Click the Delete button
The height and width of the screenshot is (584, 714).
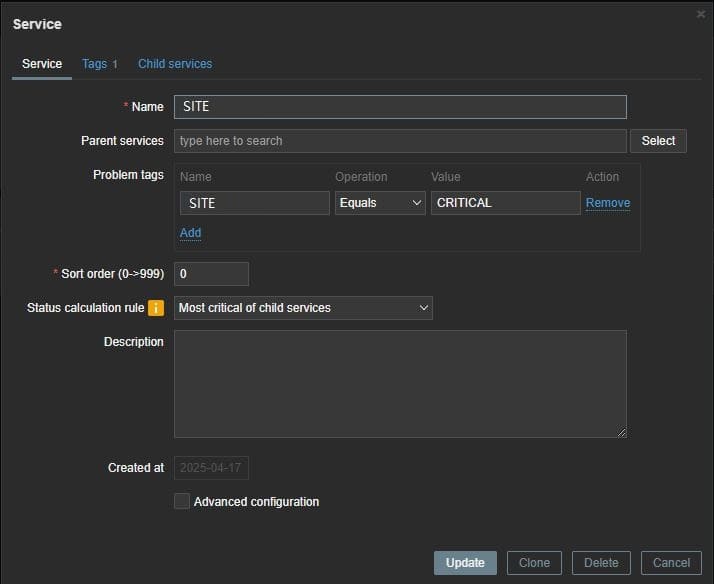pos(601,563)
